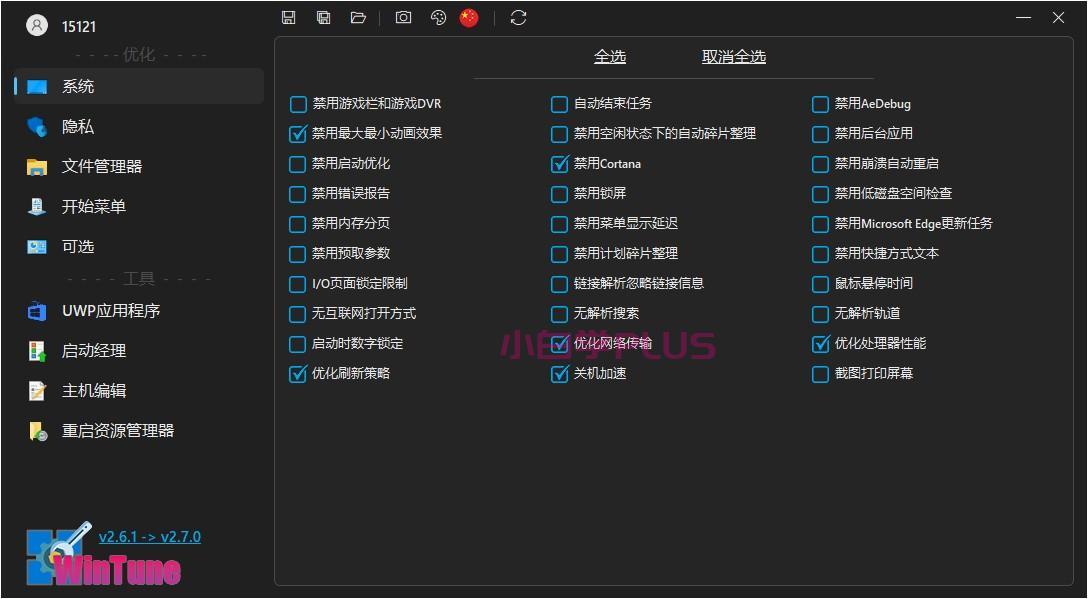Viewport: 1088px width, 599px height.
Task: Open the folder load icon in toolbar
Action: point(358,18)
